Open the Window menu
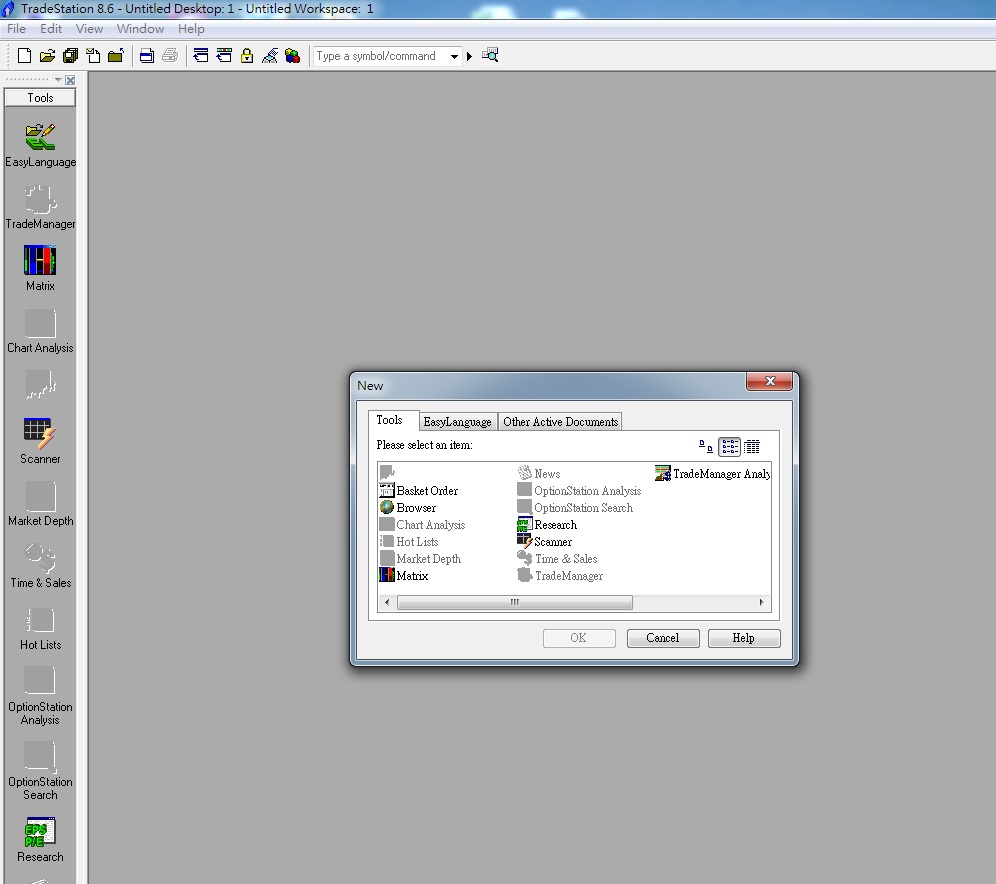The width and height of the screenshot is (996, 884). tap(140, 29)
